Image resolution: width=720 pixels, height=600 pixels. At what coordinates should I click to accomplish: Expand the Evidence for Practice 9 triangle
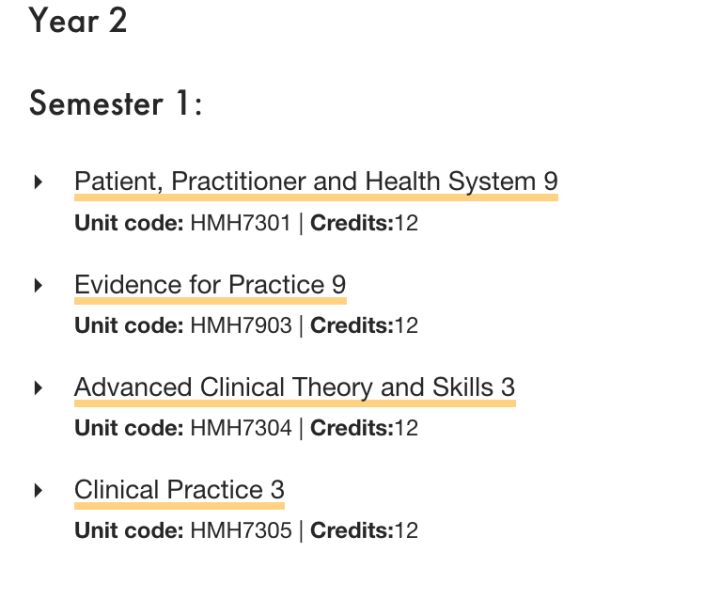pos(39,286)
